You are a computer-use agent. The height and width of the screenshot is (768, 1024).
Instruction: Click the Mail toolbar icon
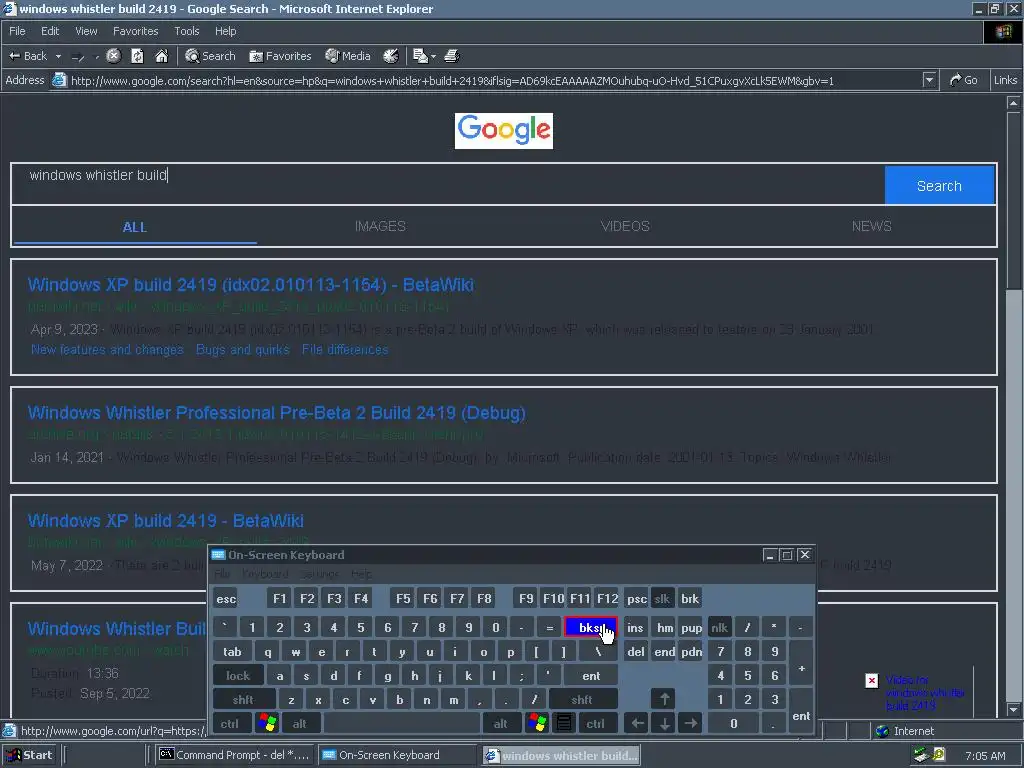pyautogui.click(x=420, y=56)
